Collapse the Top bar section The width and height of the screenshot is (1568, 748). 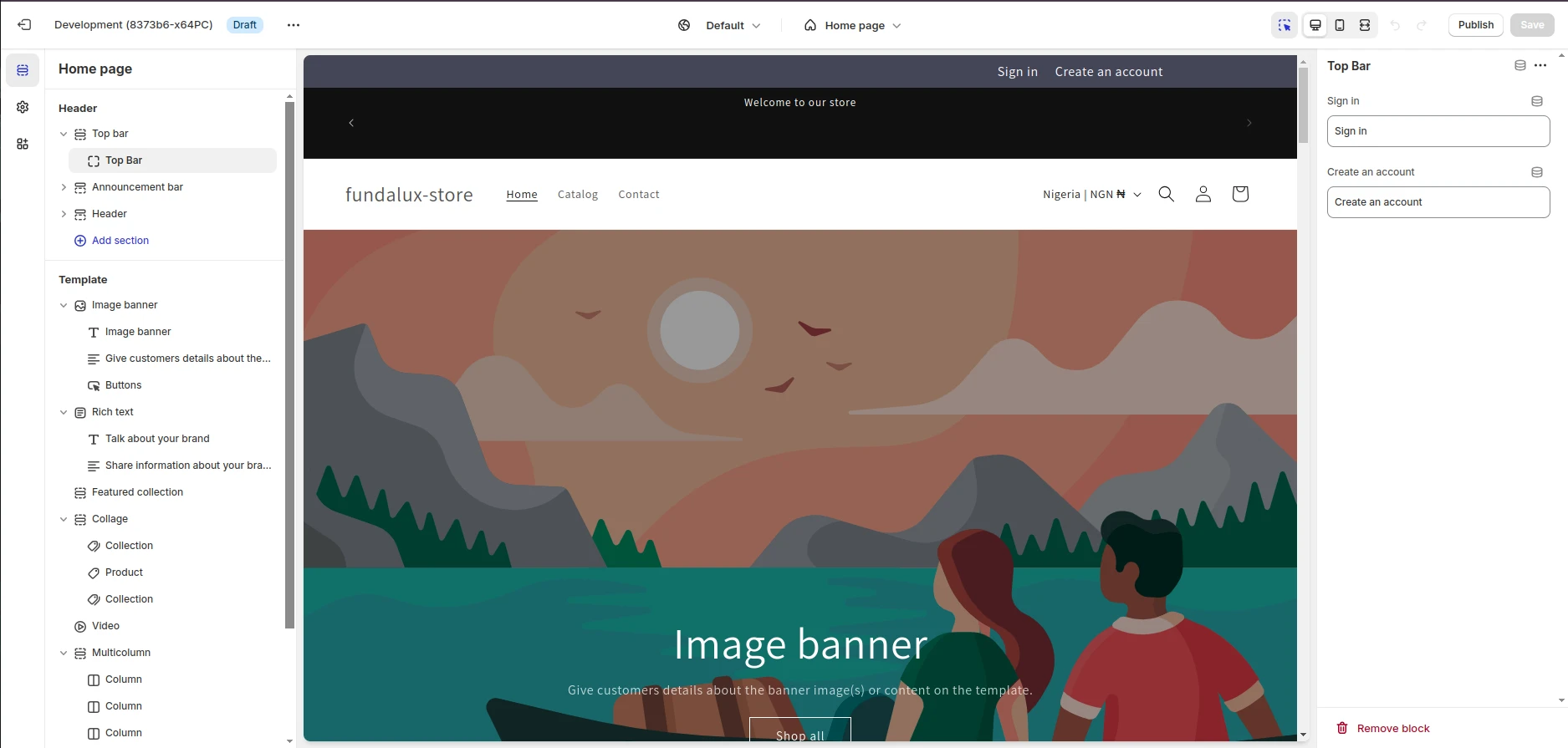(x=64, y=134)
